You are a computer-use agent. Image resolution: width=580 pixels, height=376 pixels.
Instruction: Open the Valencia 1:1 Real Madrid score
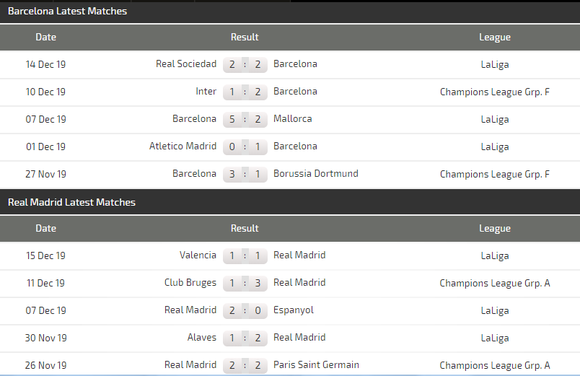click(245, 256)
